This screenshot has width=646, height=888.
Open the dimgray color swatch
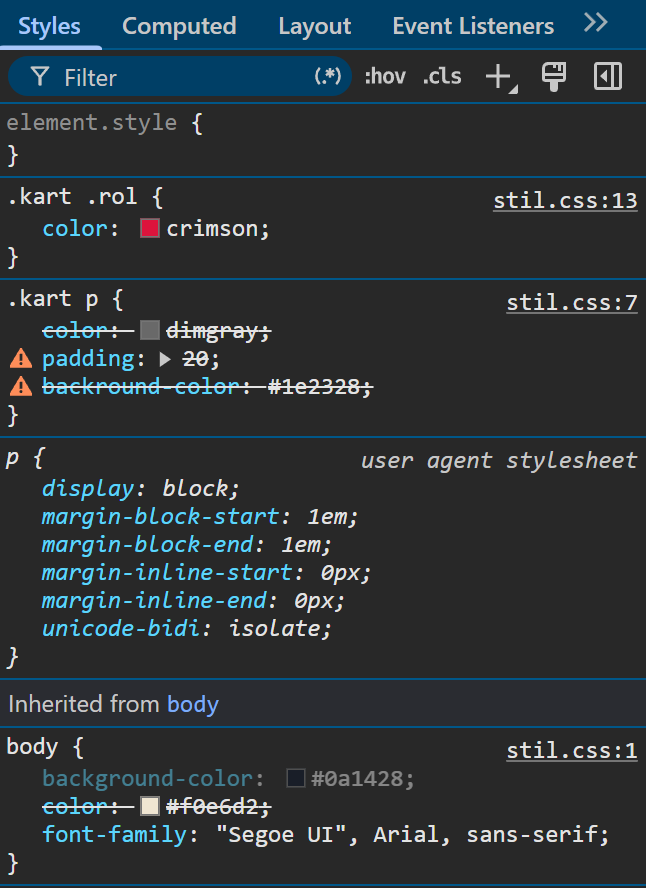click(x=149, y=330)
